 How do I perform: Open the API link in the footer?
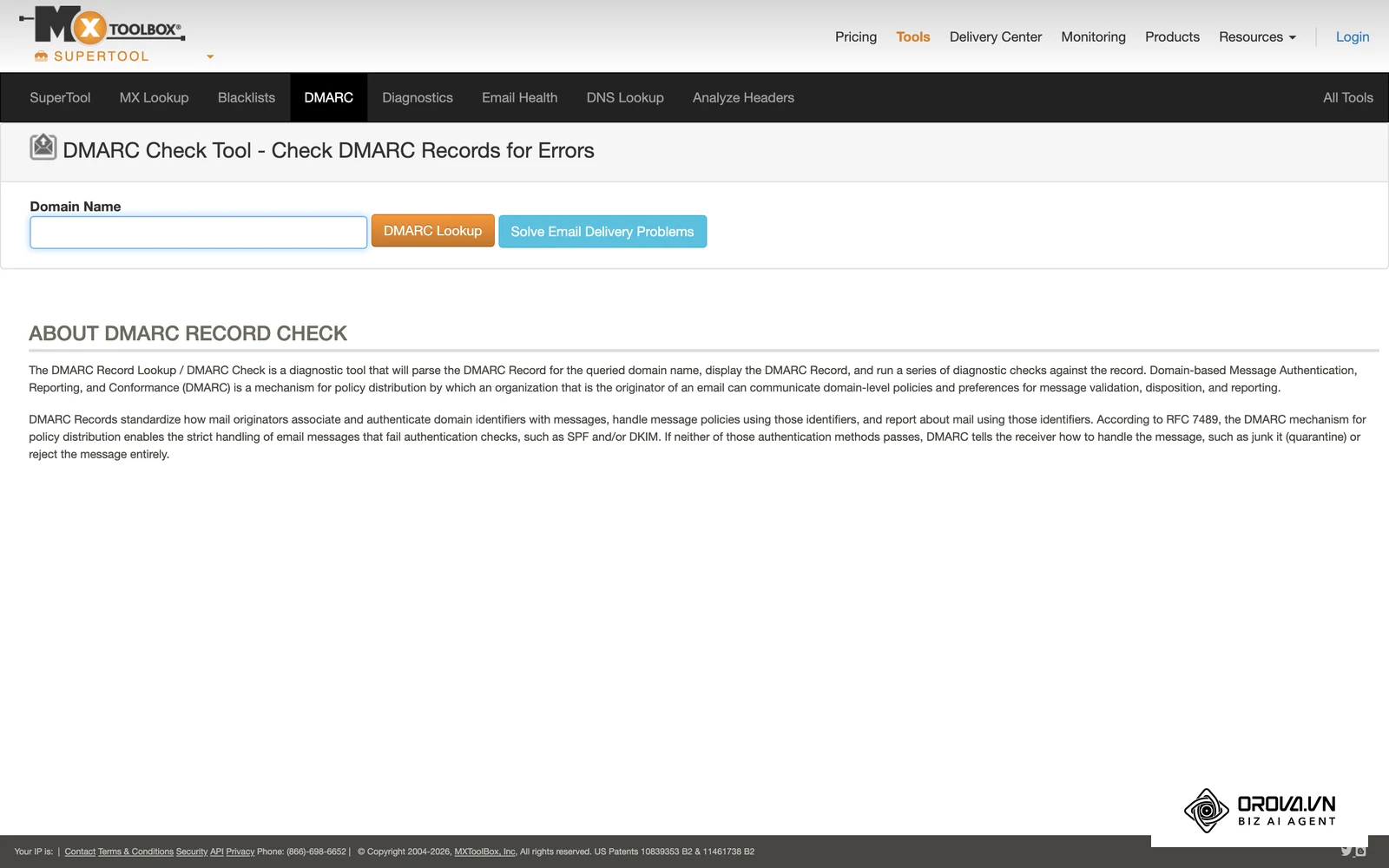(x=217, y=852)
